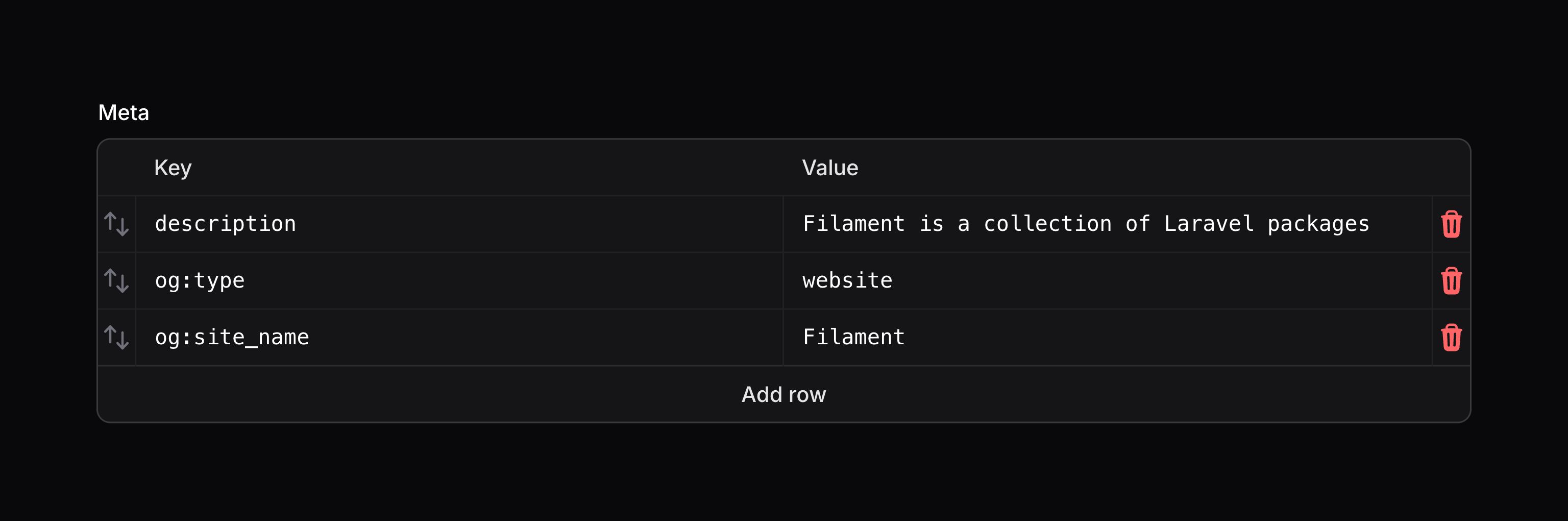This screenshot has width=1568, height=521.
Task: Click the down arrow of the og:type row handle
Action: (x=122, y=284)
